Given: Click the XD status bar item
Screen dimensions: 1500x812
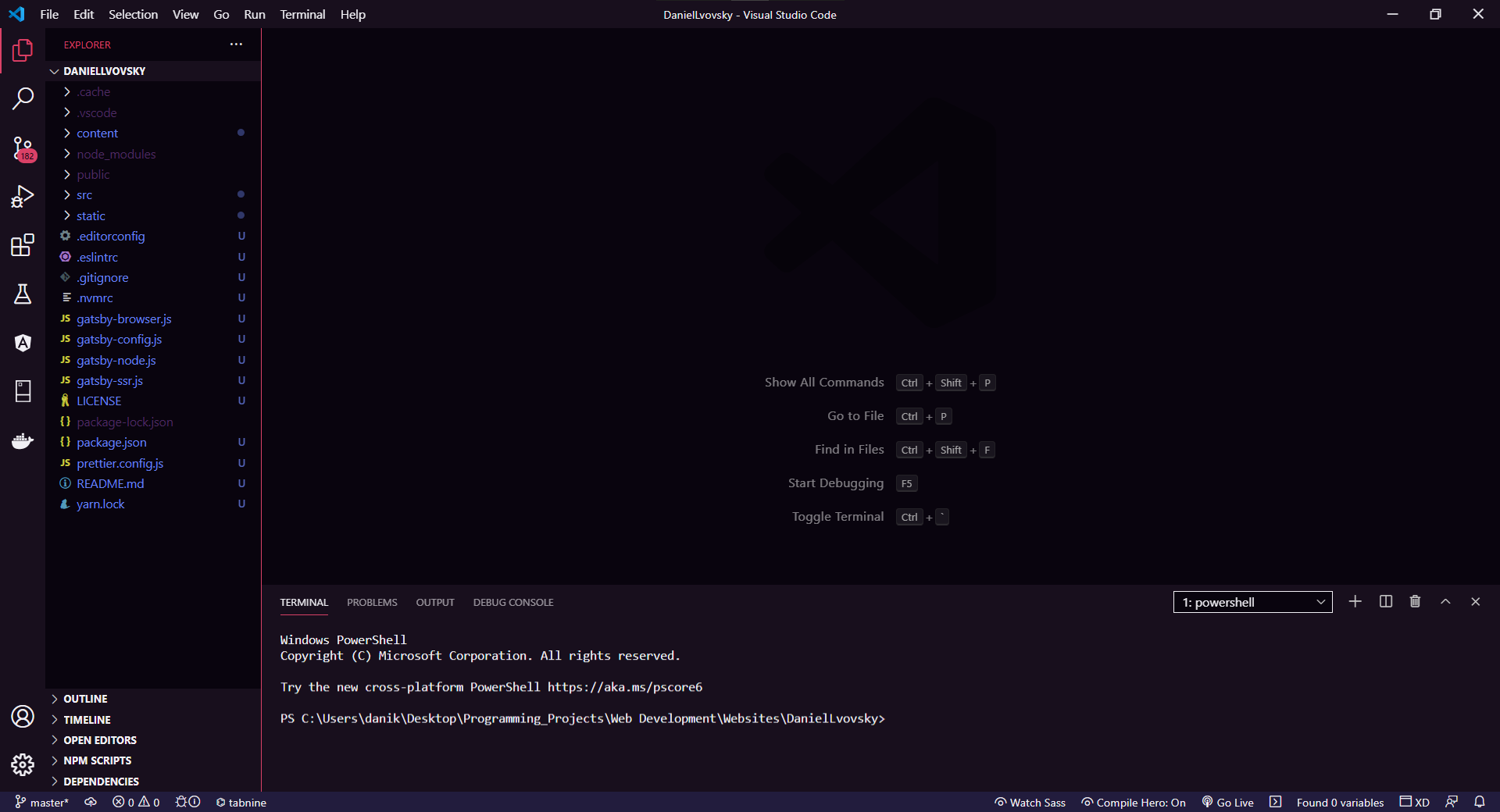Looking at the screenshot, I should click(1414, 802).
